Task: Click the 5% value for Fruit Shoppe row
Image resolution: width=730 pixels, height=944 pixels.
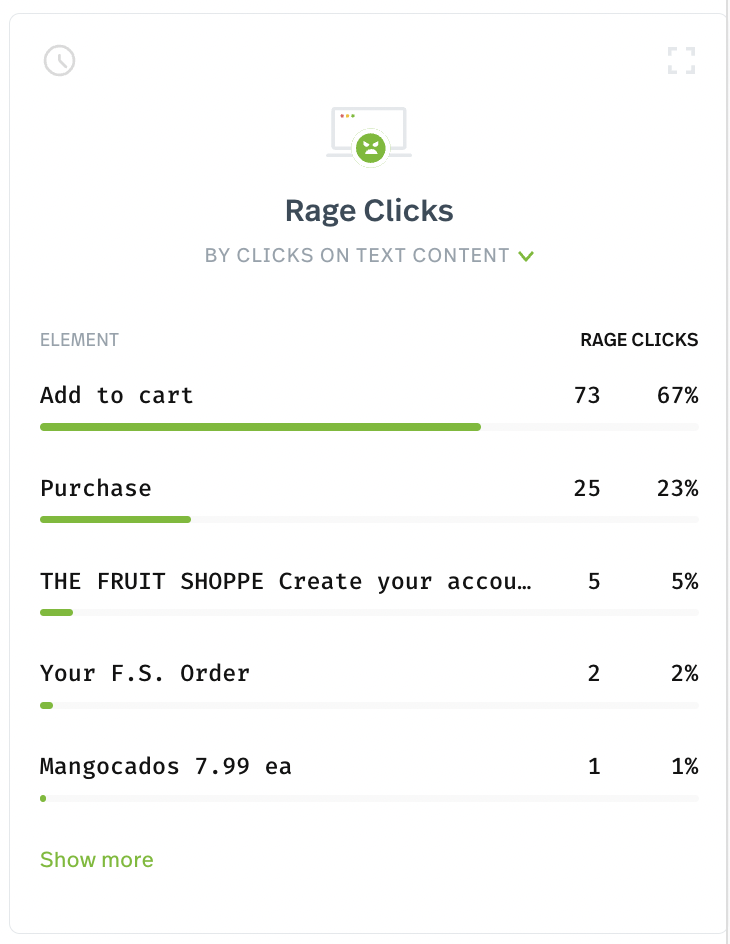Action: (685, 582)
